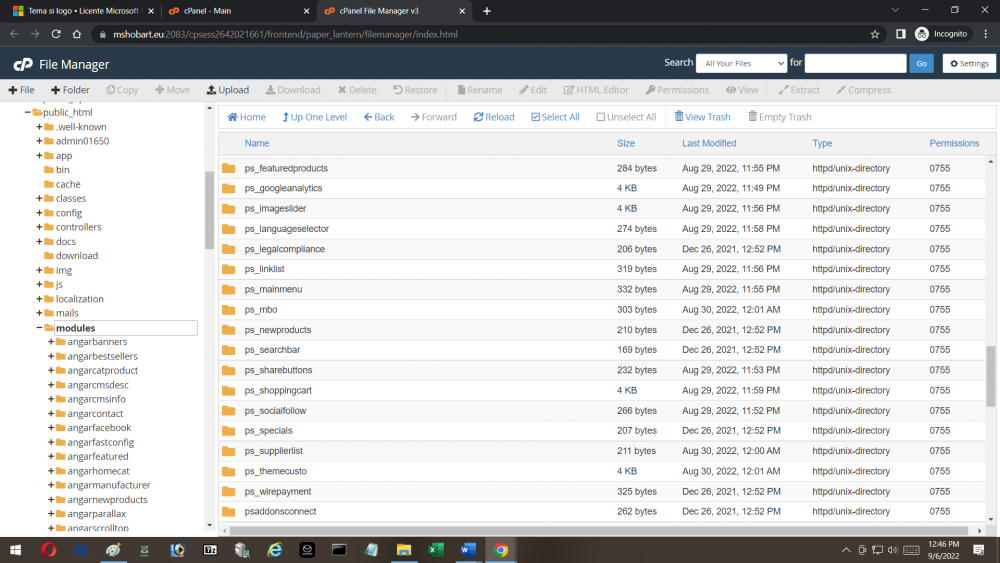Bookmark this page with star icon
This screenshot has width=1000, height=563.
[874, 34]
